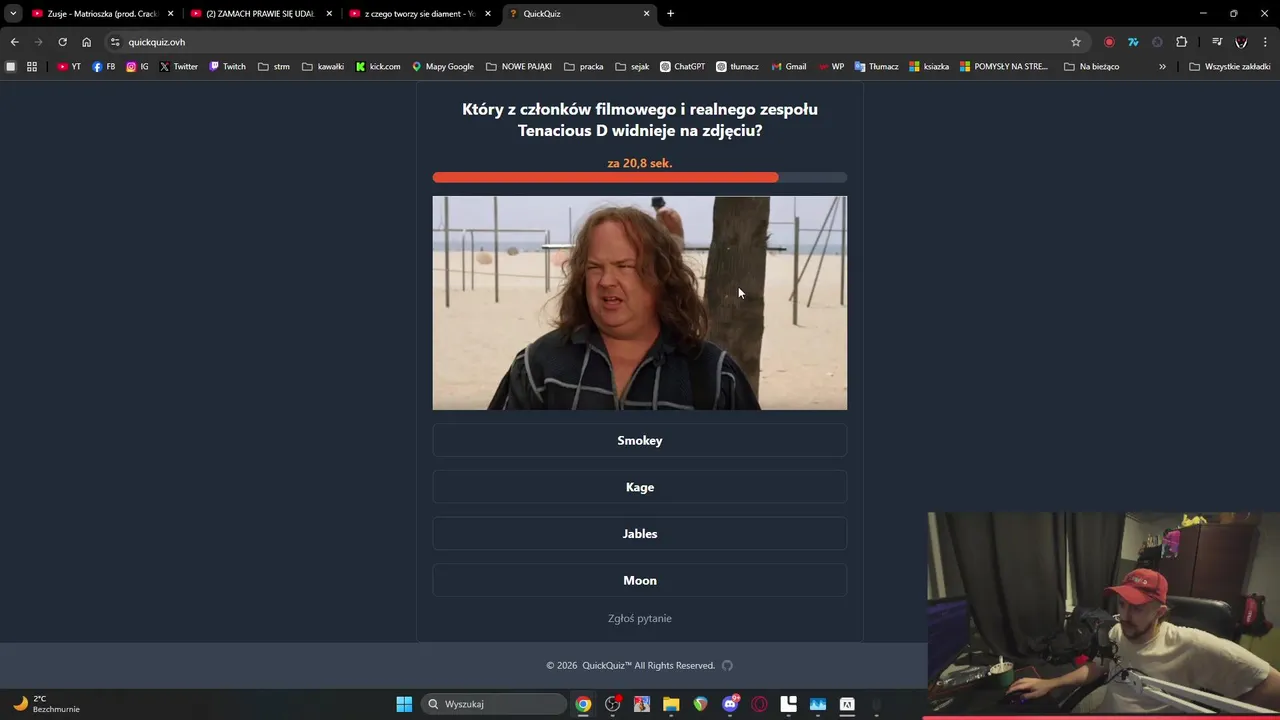
Task: Choose the answer Kage
Action: point(639,487)
